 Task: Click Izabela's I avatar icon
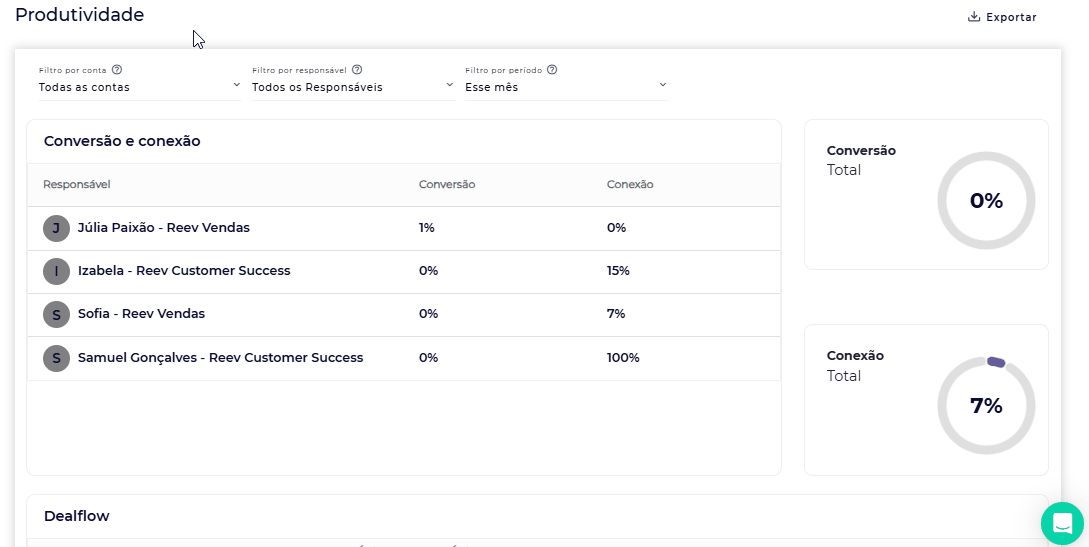(x=56, y=271)
